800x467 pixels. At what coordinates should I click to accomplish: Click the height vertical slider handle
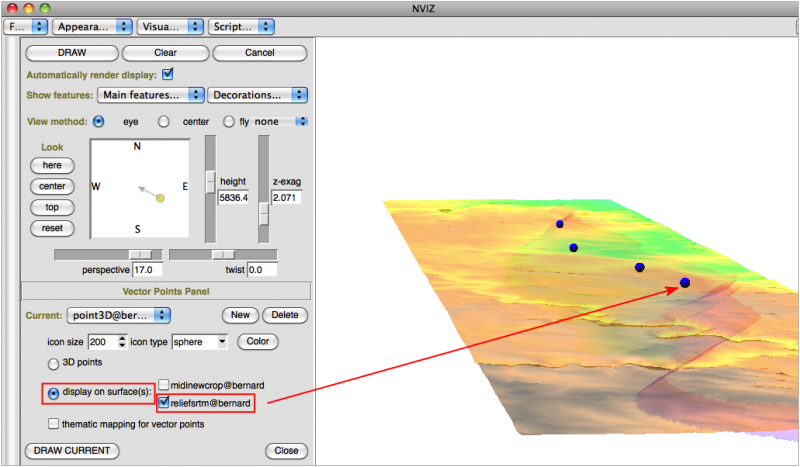tap(210, 180)
